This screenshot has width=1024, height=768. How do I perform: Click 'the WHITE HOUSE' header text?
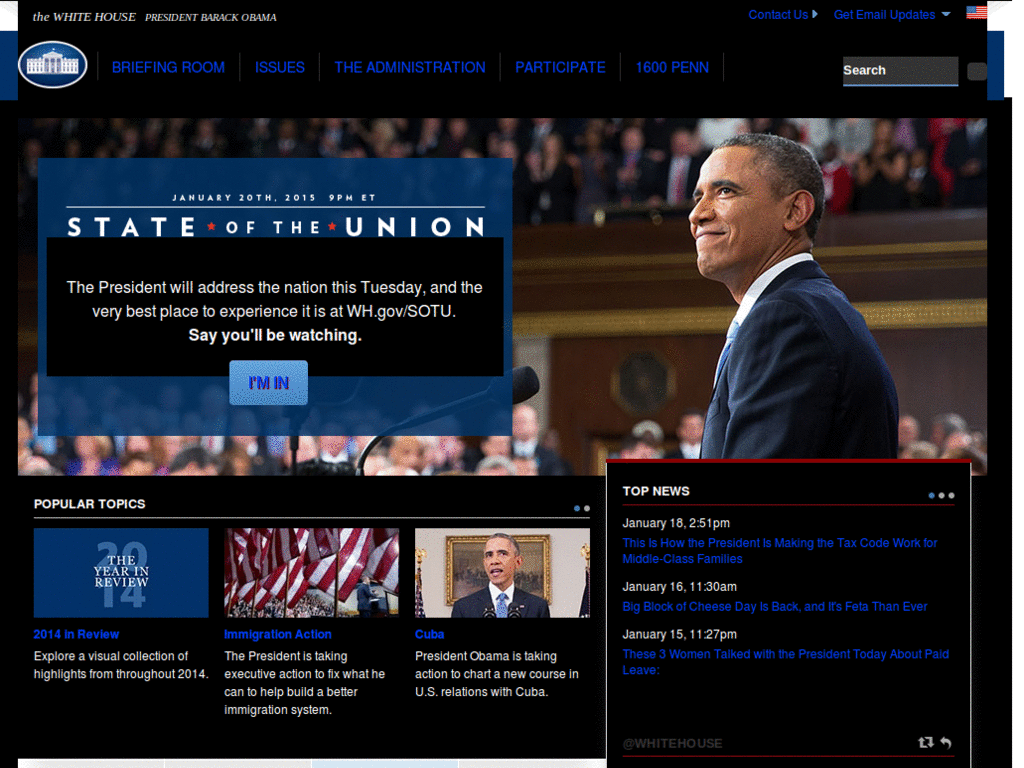[84, 17]
